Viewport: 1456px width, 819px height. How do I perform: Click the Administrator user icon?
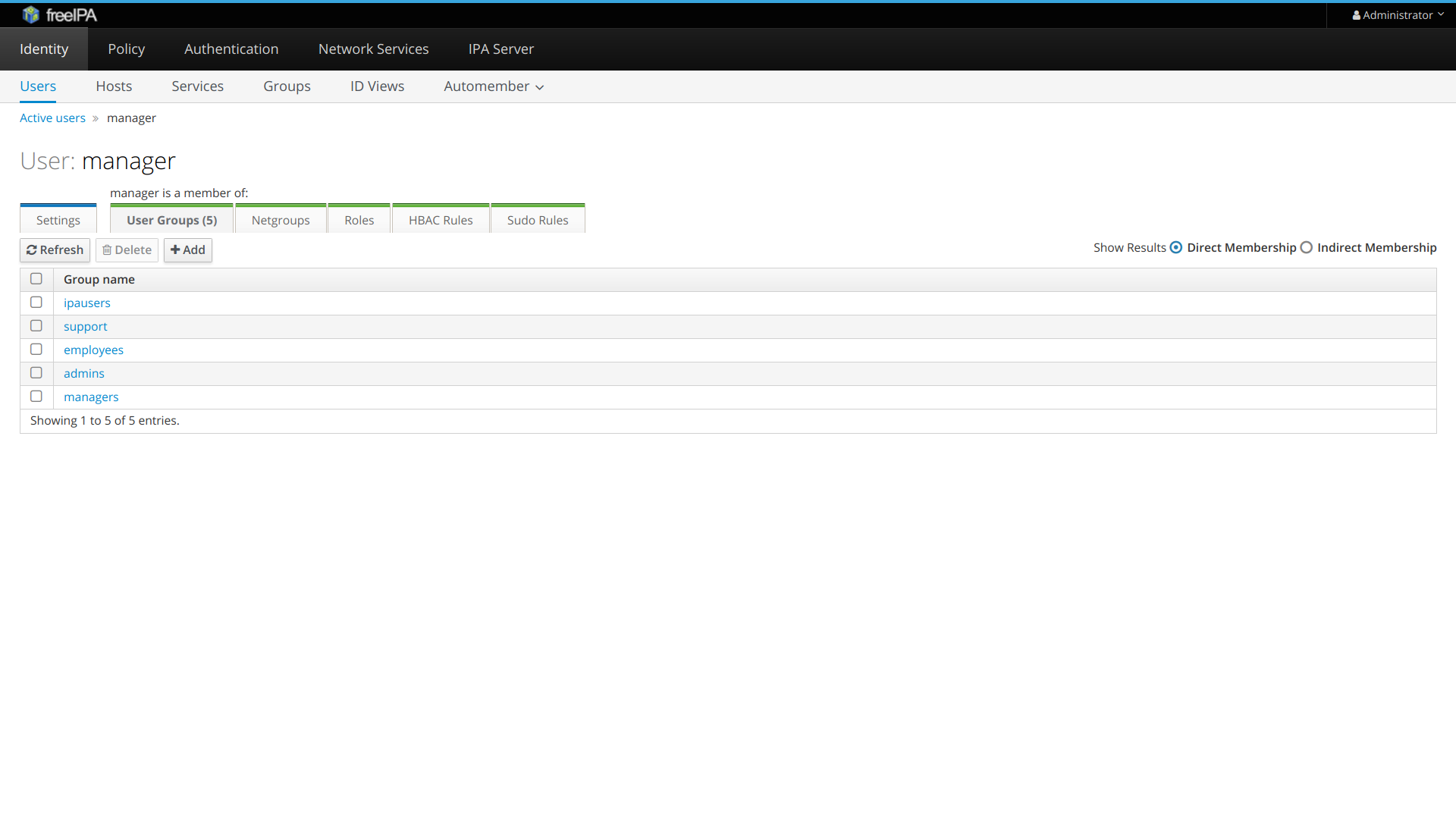click(x=1356, y=15)
